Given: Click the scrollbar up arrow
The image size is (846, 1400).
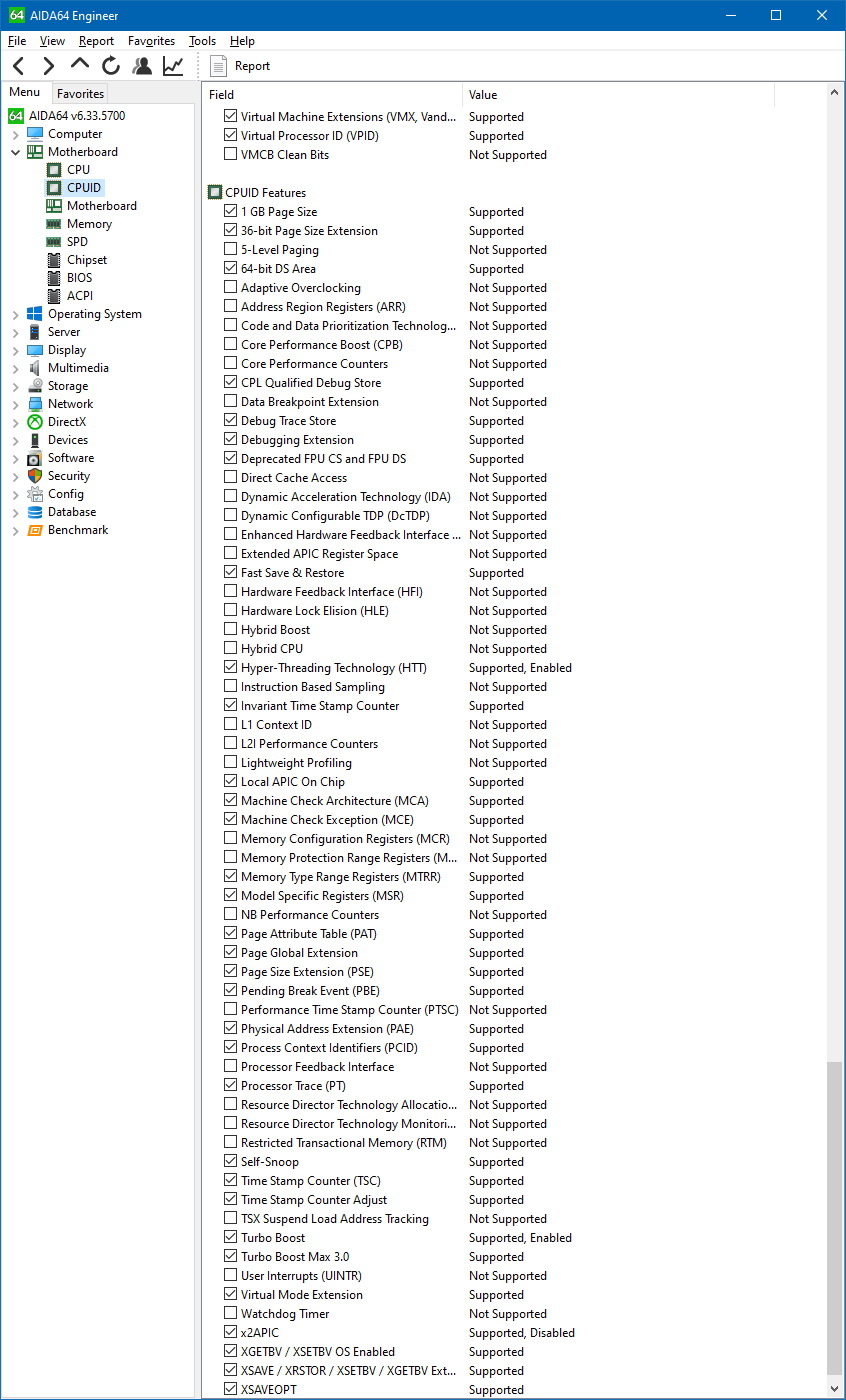Looking at the screenshot, I should tap(836, 93).
